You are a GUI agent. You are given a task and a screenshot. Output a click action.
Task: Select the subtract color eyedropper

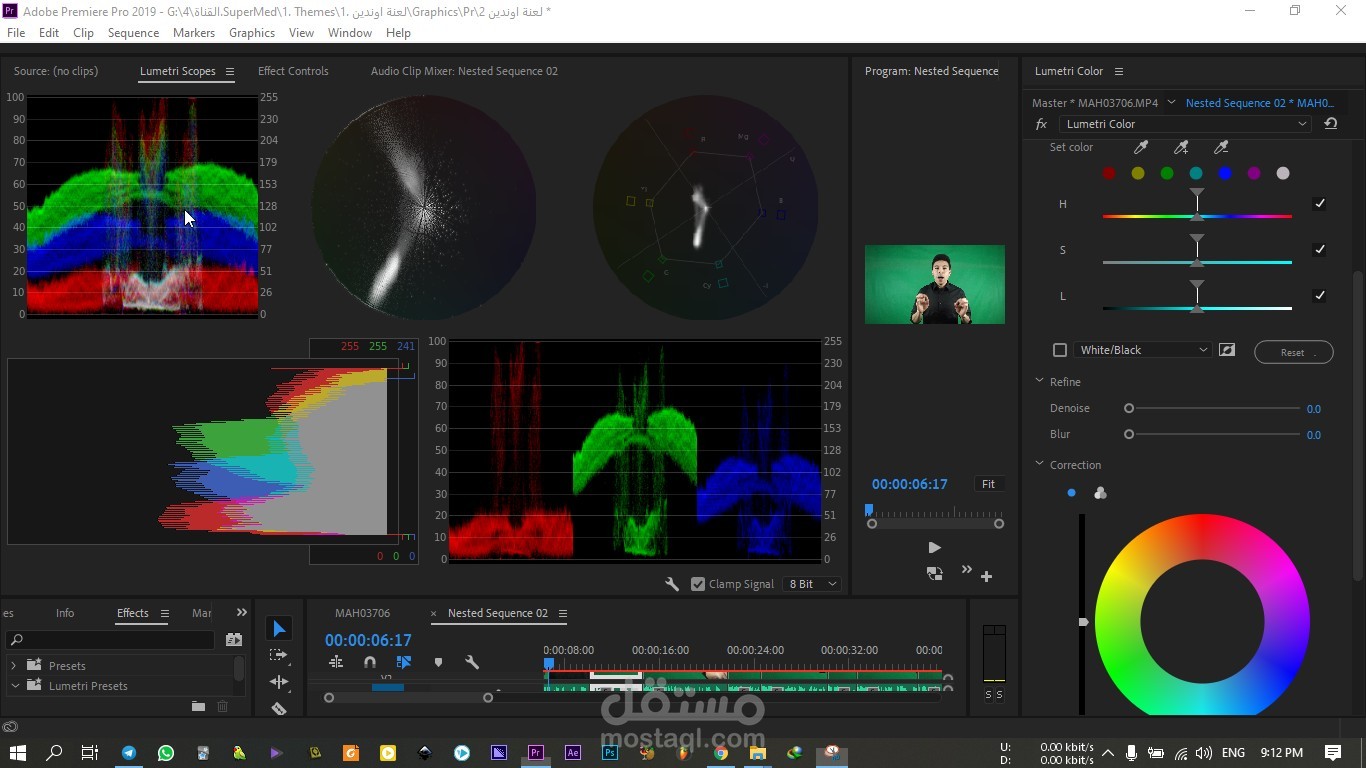coord(1221,148)
